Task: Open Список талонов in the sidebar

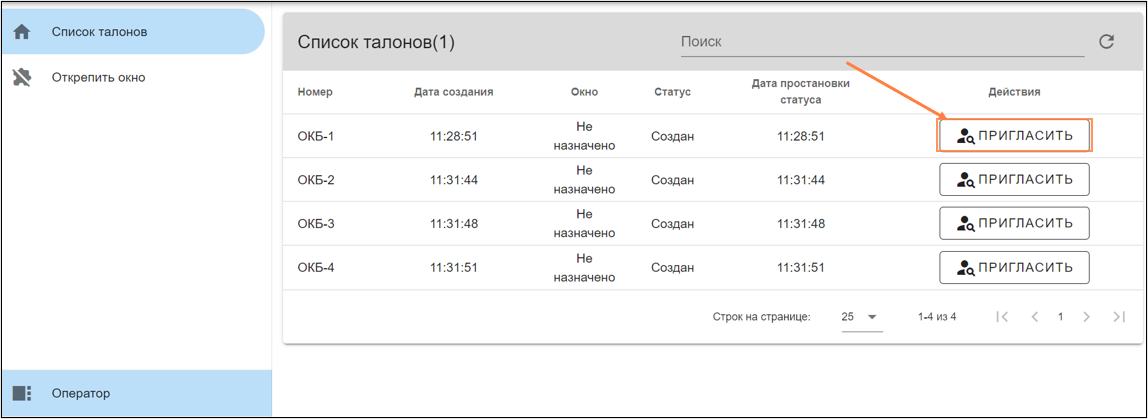Action: tap(100, 32)
